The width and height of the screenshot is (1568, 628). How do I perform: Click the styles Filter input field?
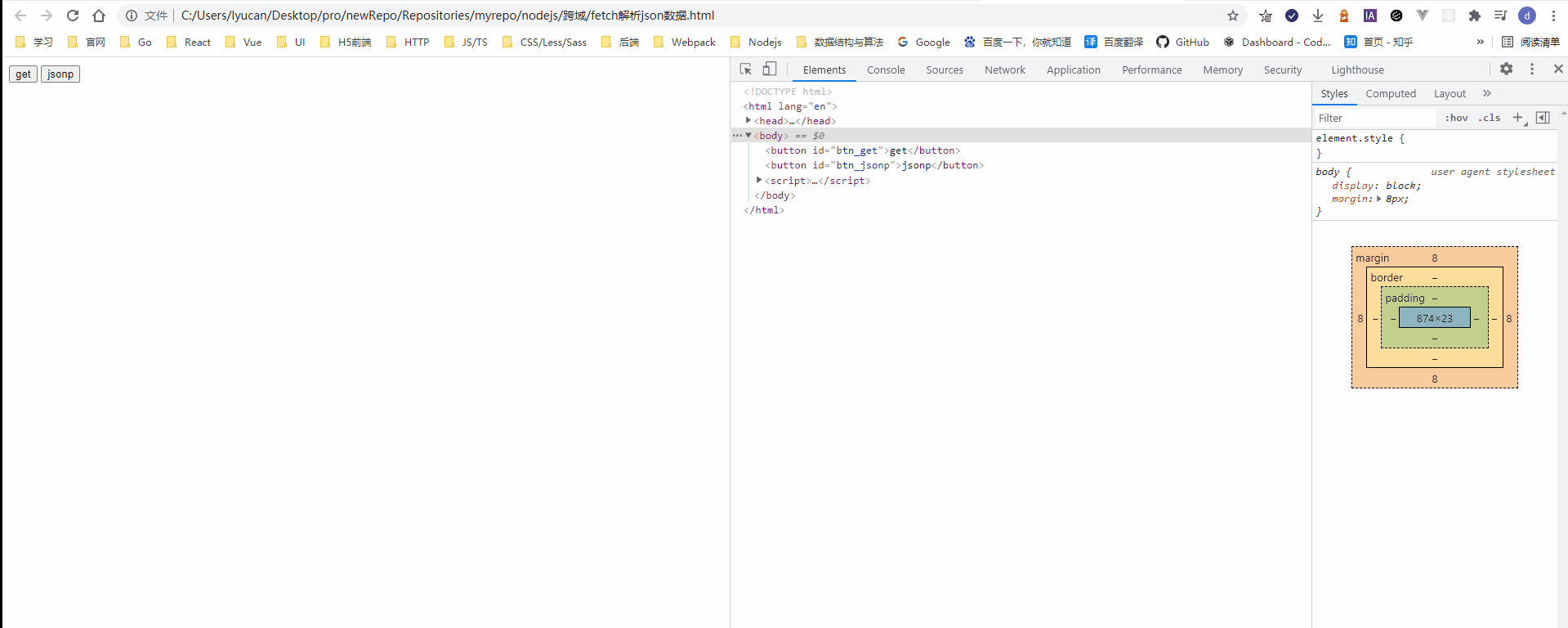[x=1374, y=118]
